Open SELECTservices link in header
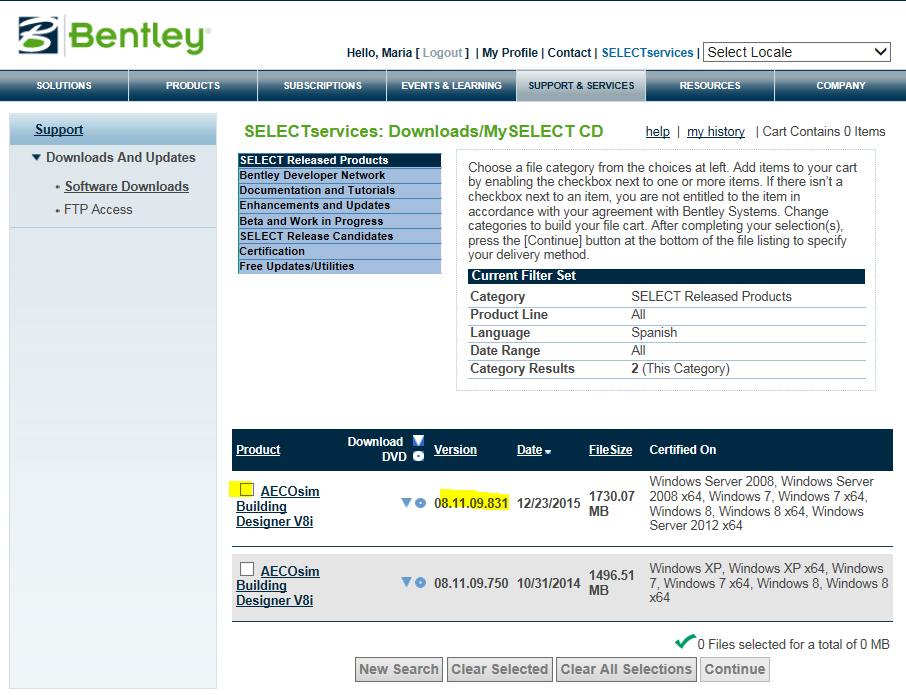 click(x=647, y=53)
